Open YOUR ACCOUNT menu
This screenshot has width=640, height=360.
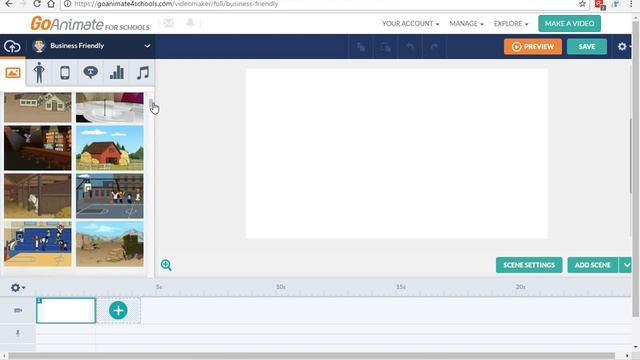coord(410,24)
